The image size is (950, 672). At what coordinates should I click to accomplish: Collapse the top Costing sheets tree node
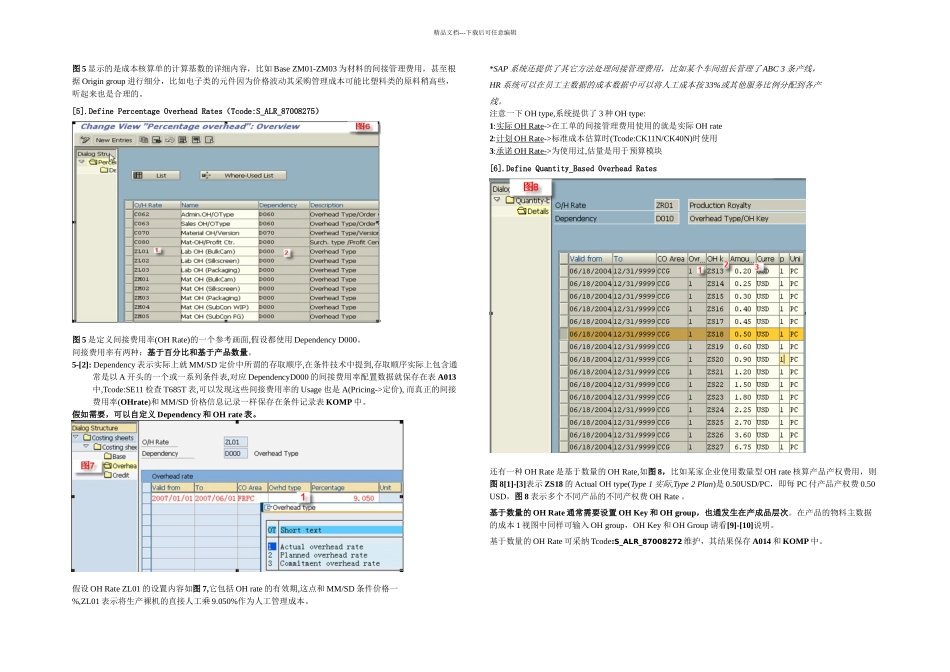[x=76, y=437]
